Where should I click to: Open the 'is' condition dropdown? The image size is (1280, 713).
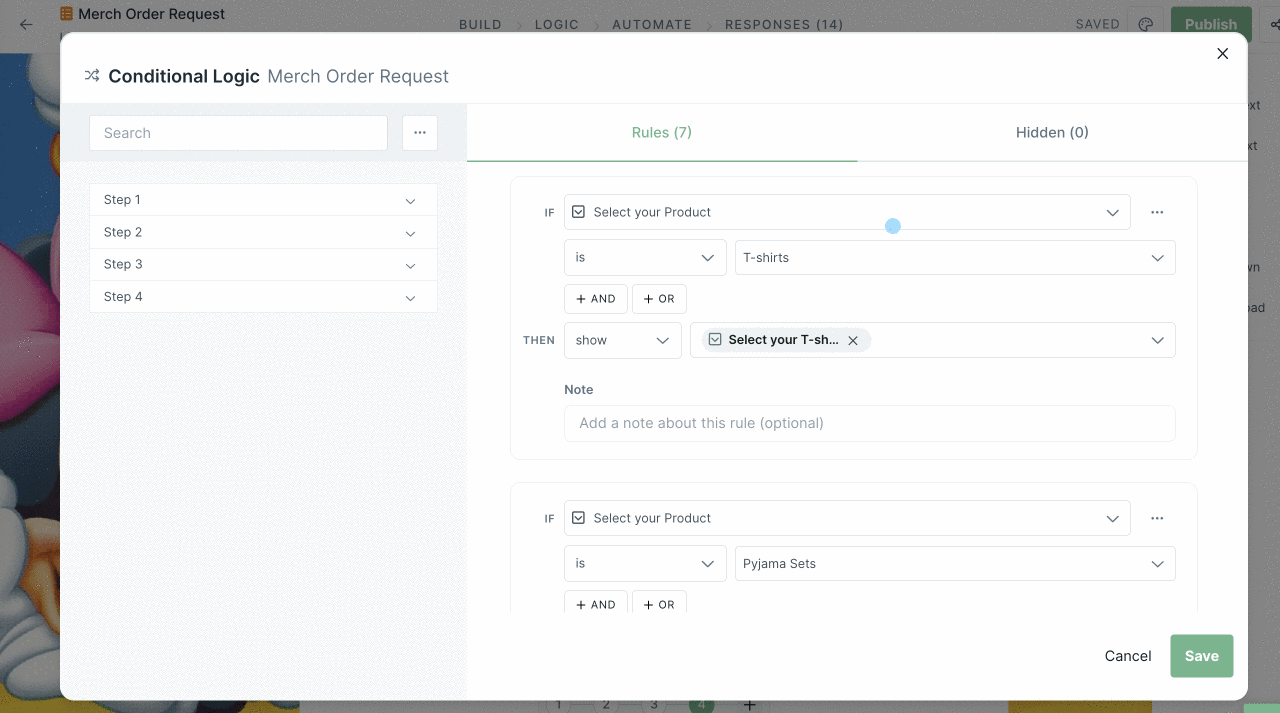pos(644,257)
